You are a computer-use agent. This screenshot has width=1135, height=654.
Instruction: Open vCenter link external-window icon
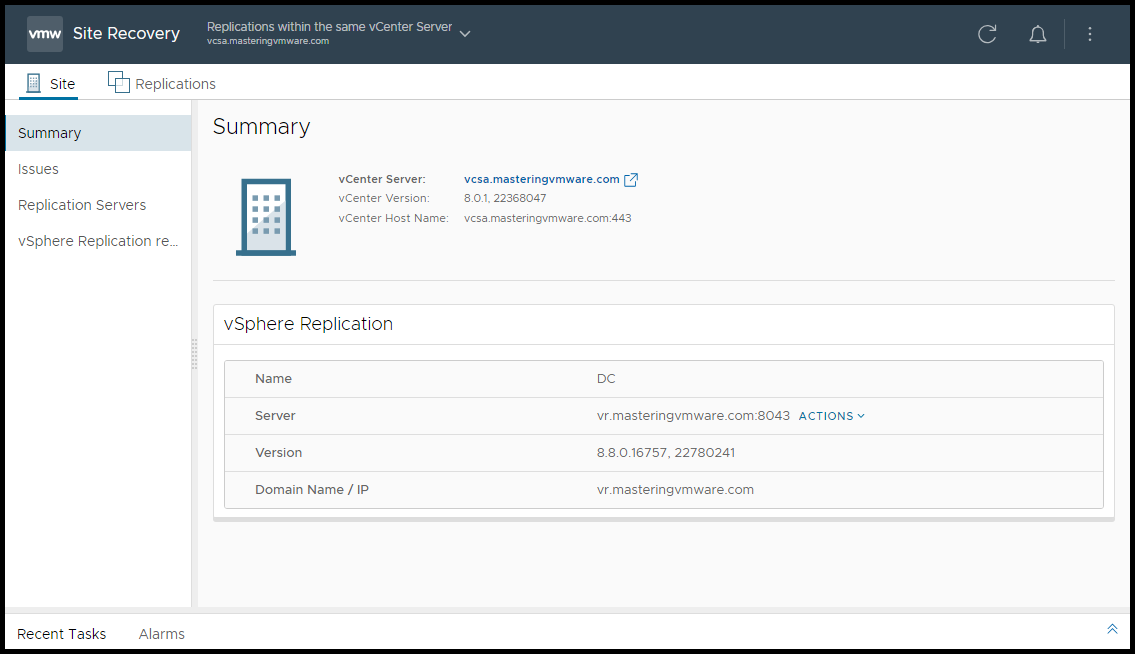click(x=630, y=180)
